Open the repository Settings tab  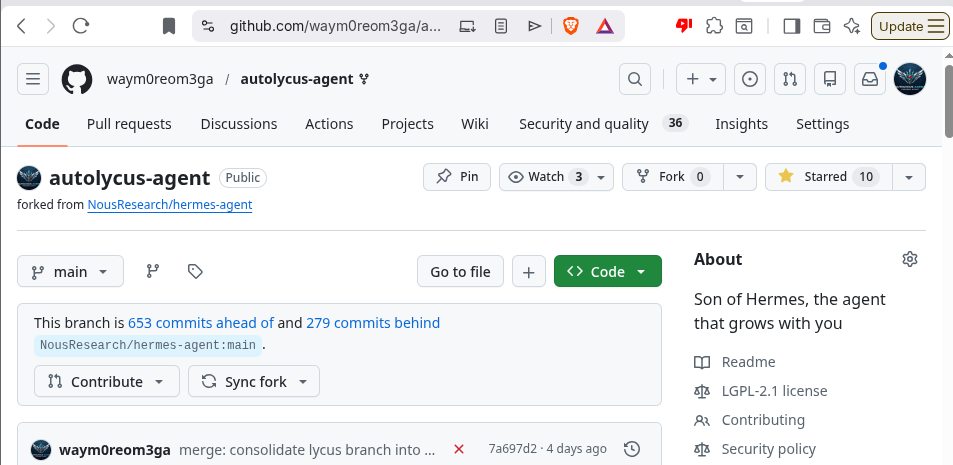[822, 124]
